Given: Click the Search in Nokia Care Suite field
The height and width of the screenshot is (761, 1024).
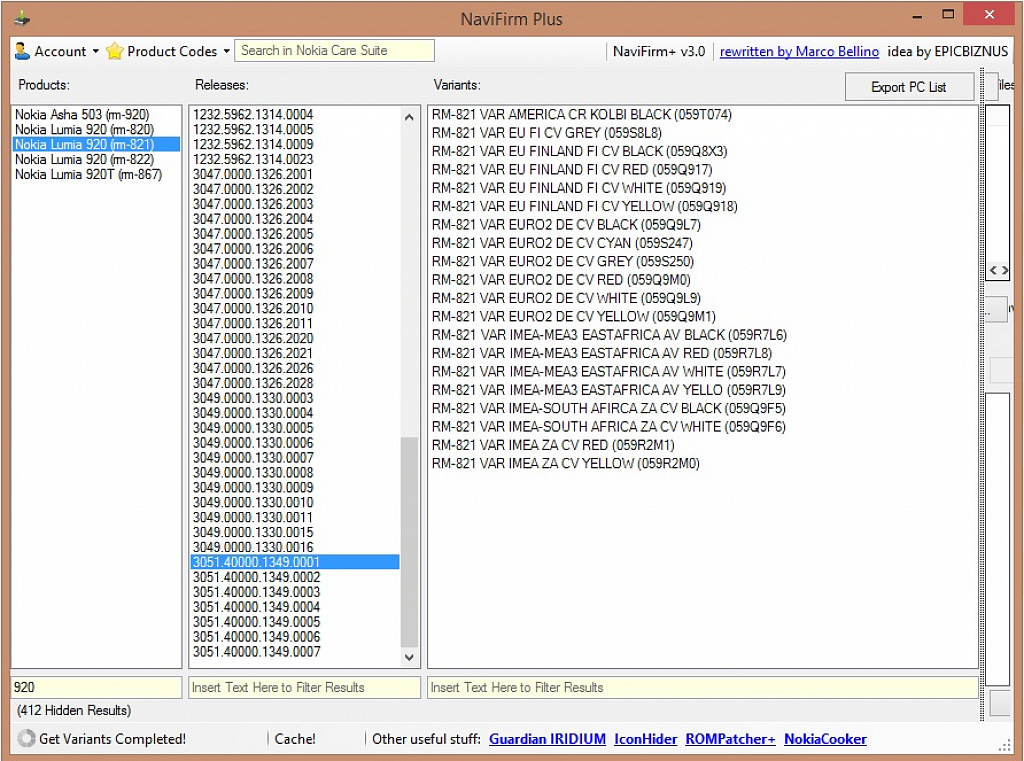Looking at the screenshot, I should point(334,51).
